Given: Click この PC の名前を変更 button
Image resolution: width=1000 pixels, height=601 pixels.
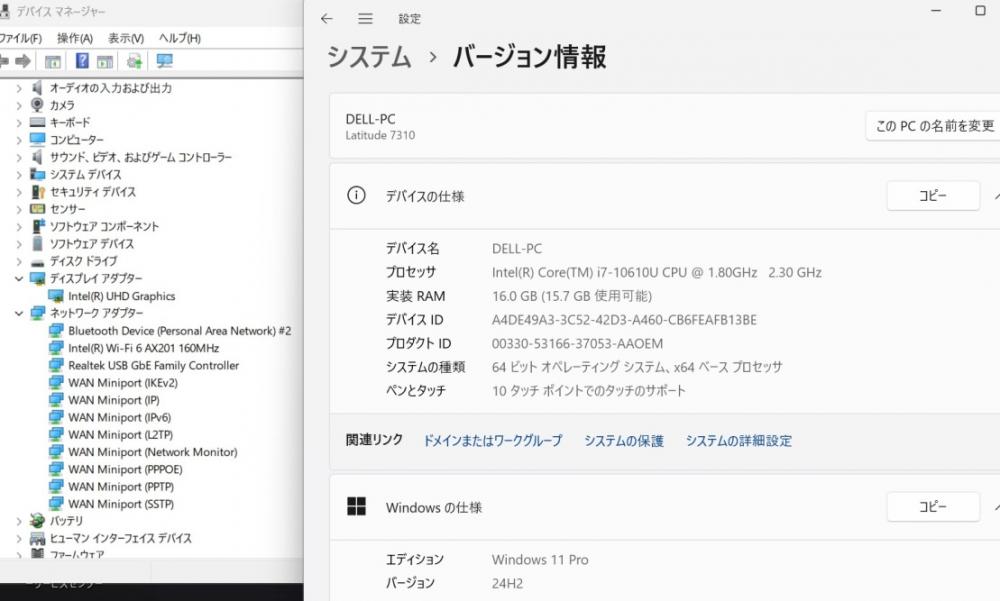Looking at the screenshot, I should 933,126.
